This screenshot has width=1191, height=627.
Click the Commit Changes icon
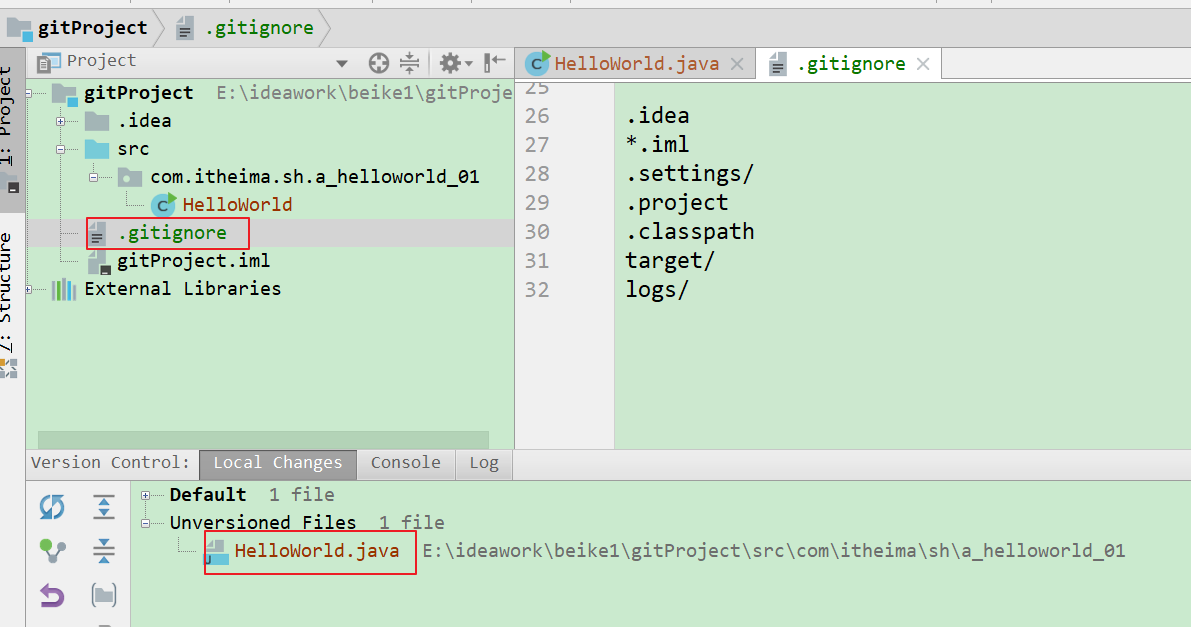[52, 551]
